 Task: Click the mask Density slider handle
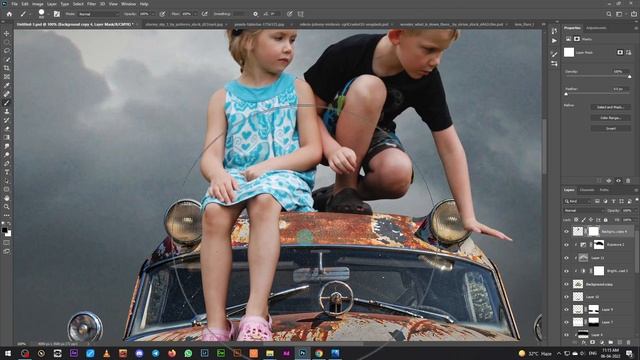[x=629, y=76]
